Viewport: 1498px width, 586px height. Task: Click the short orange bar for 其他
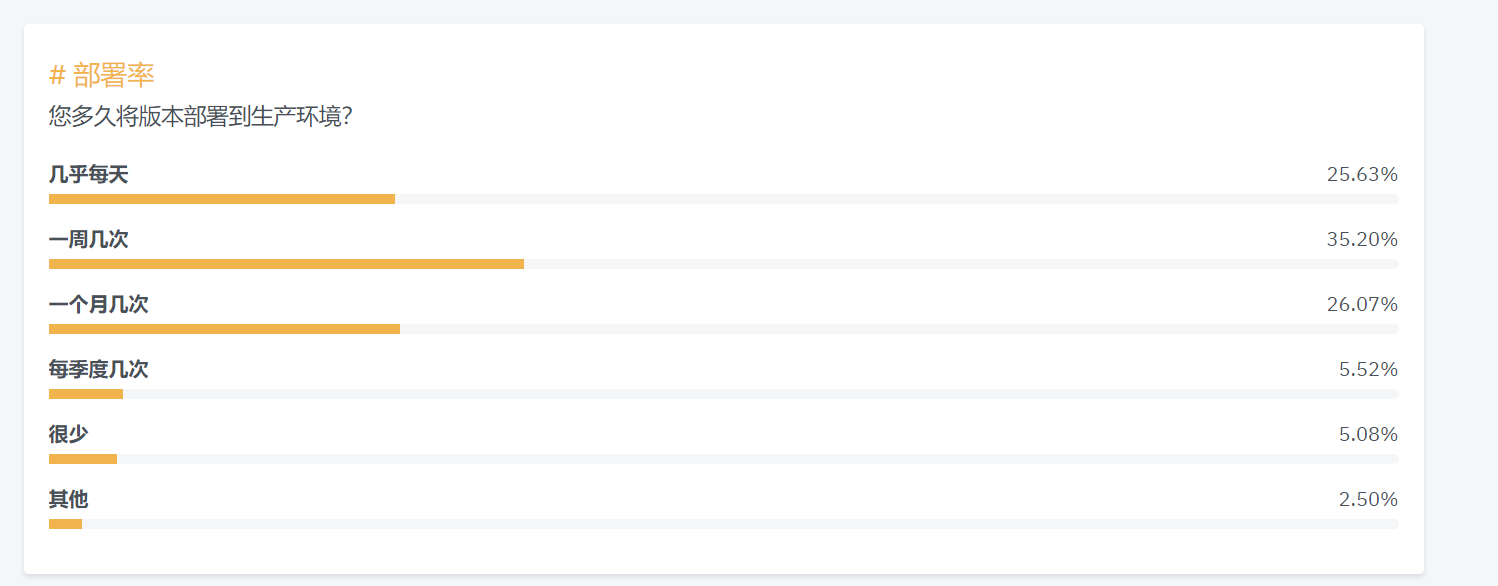coord(66,524)
